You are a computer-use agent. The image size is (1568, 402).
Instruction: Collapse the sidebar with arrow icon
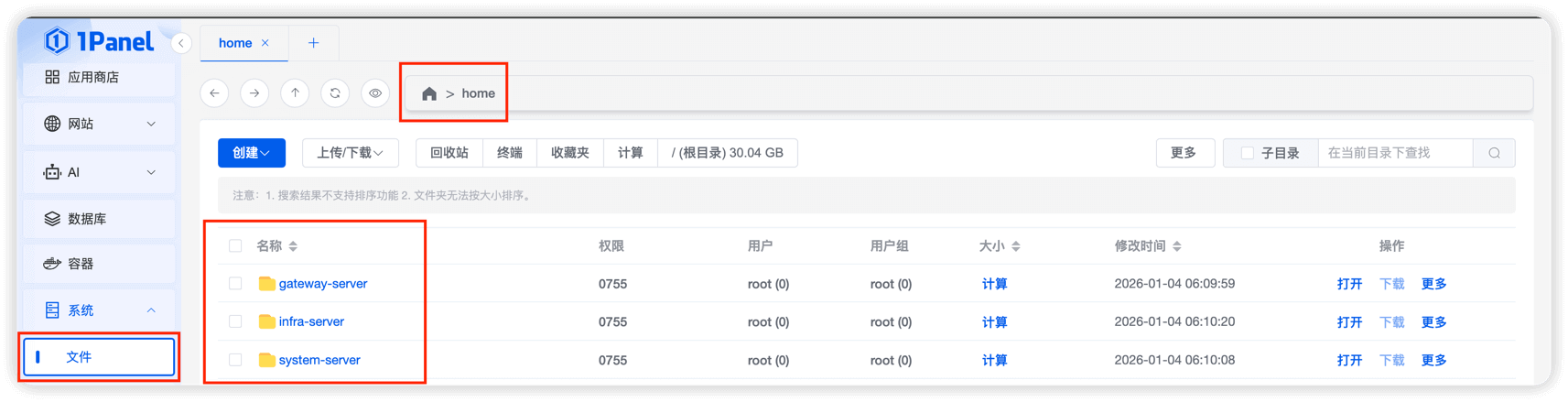tap(181, 43)
